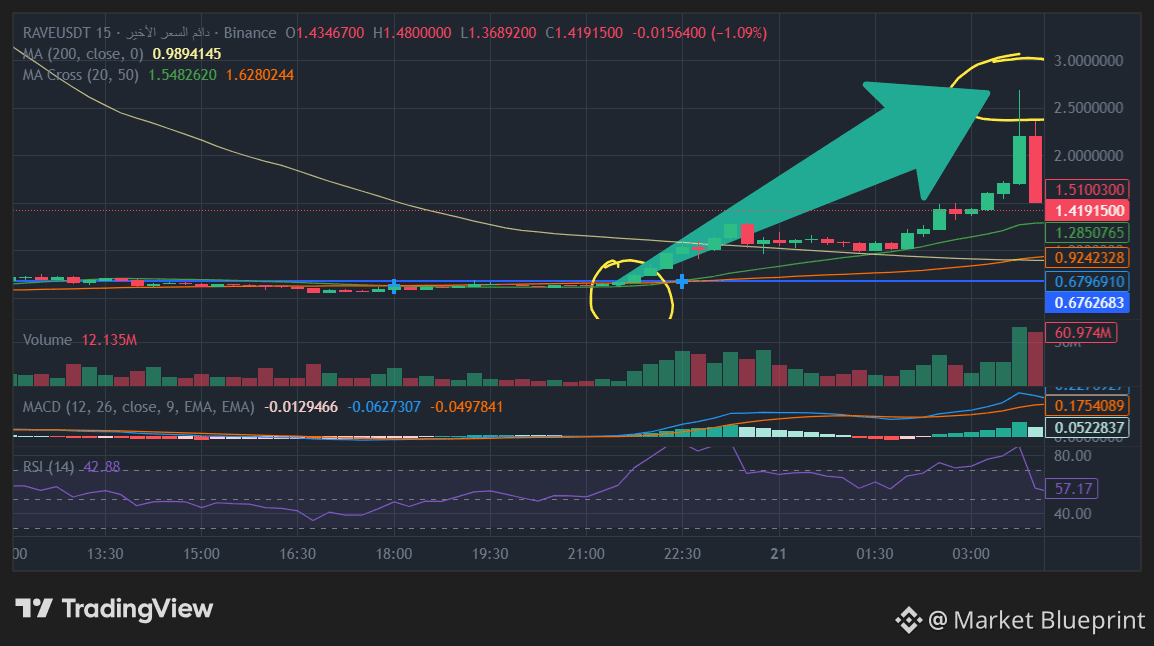Click the 15:00 time axis label
This screenshot has width=1154, height=646.
202,554
